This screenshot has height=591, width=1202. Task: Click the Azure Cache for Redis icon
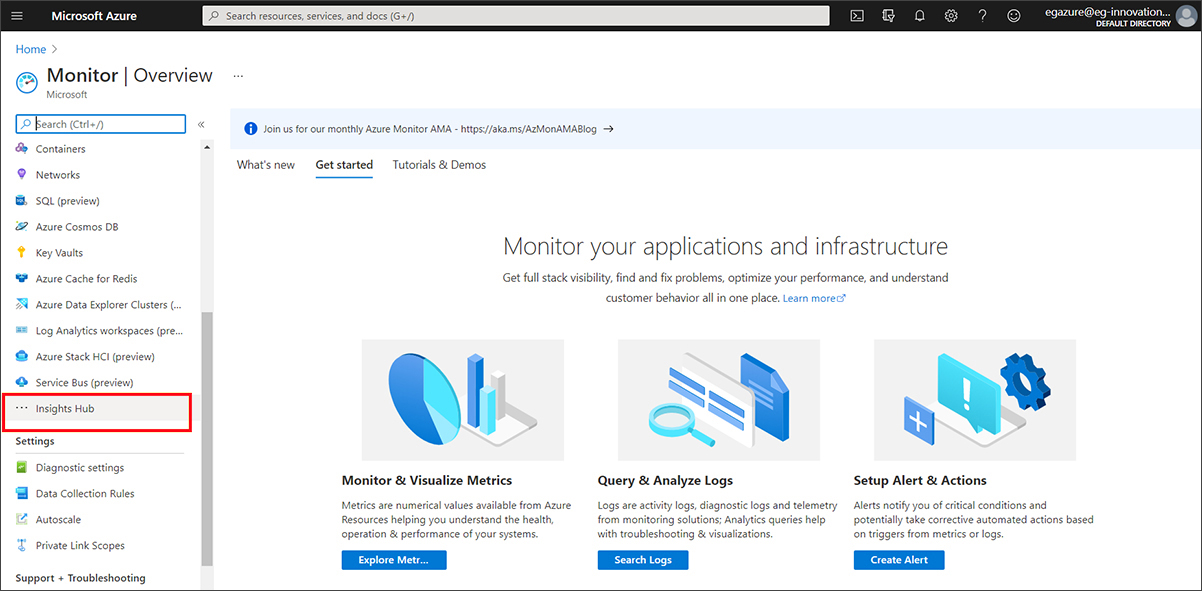pos(21,279)
